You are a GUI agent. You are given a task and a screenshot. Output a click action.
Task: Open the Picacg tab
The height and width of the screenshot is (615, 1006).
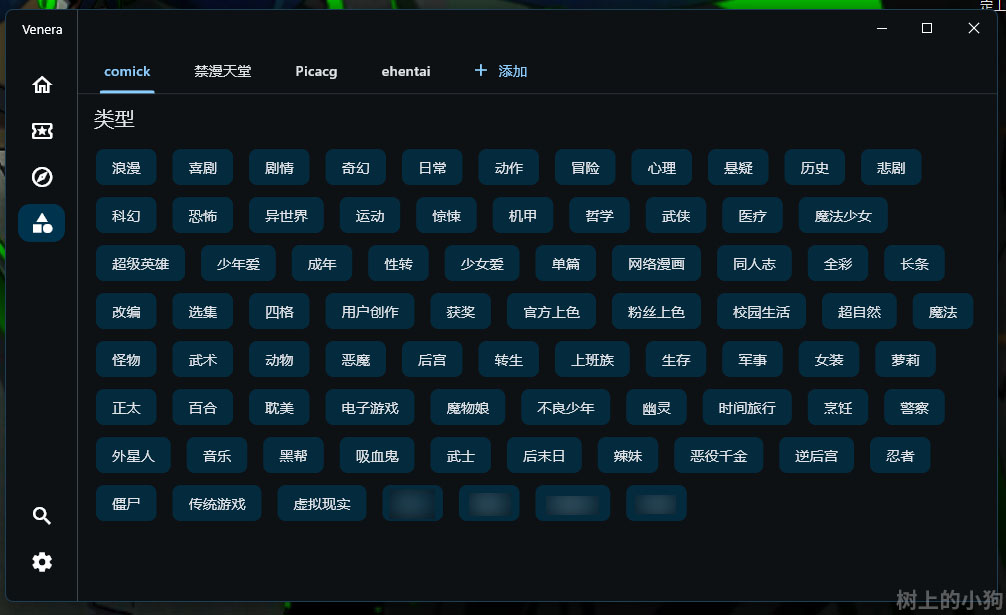pos(316,71)
